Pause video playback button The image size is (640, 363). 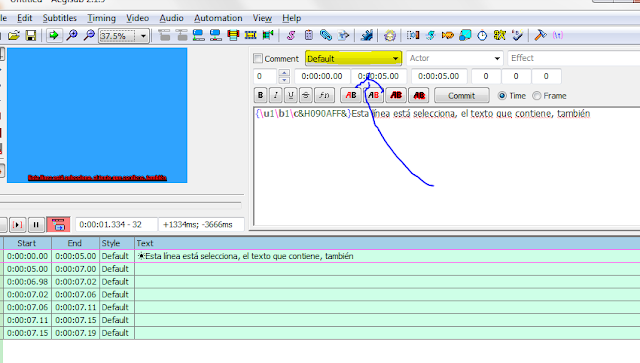(36, 225)
